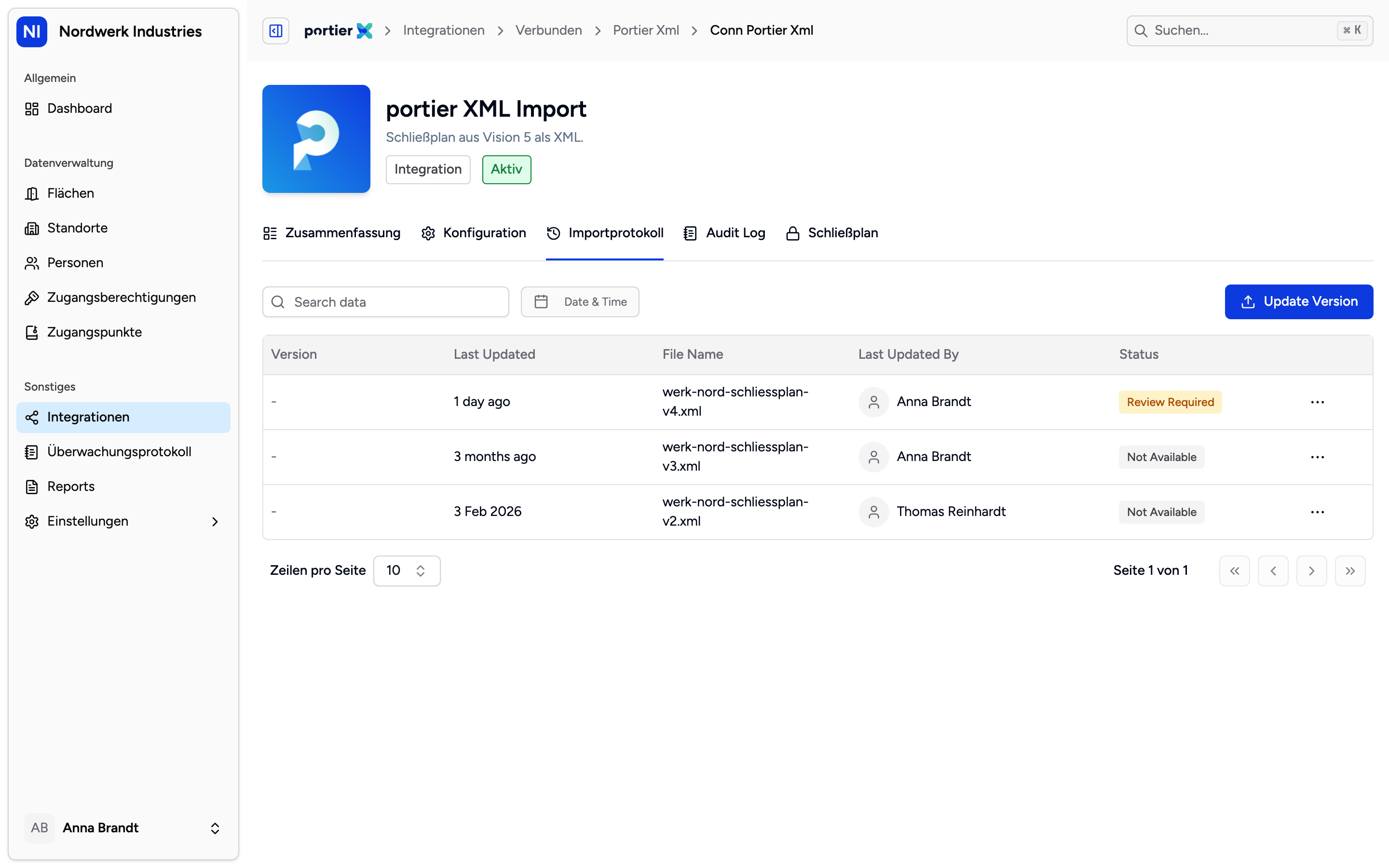Go to Integrationen breadcrumb link
Viewport: 1389px width, 868px height.
click(x=444, y=30)
